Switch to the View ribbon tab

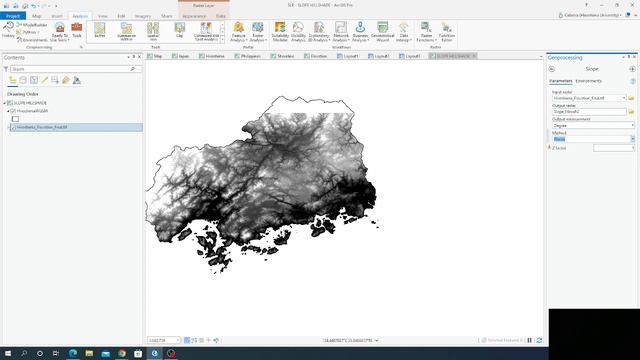103,16
